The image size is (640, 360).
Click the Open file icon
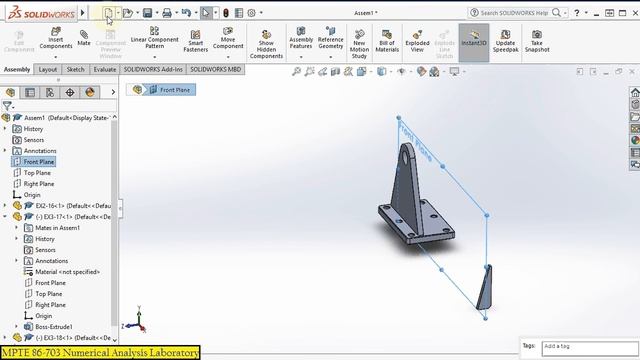[128, 13]
